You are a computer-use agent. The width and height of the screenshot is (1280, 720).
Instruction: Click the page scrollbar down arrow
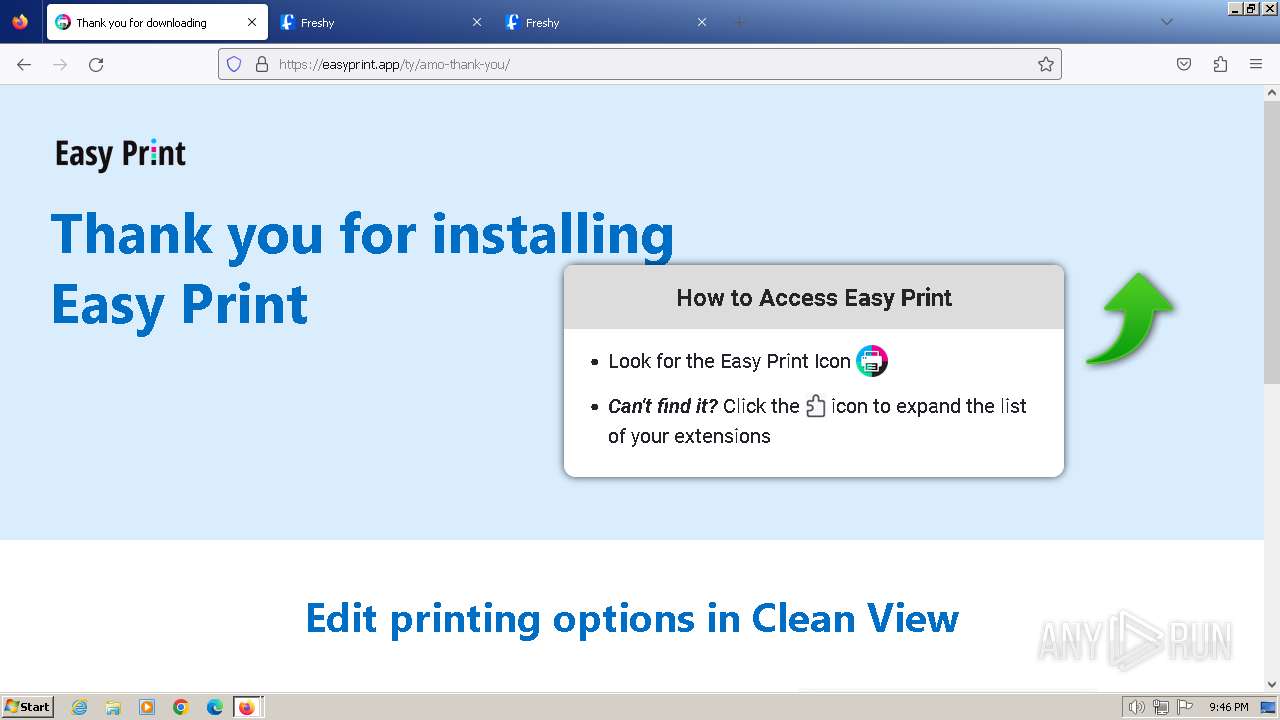click(x=1272, y=684)
